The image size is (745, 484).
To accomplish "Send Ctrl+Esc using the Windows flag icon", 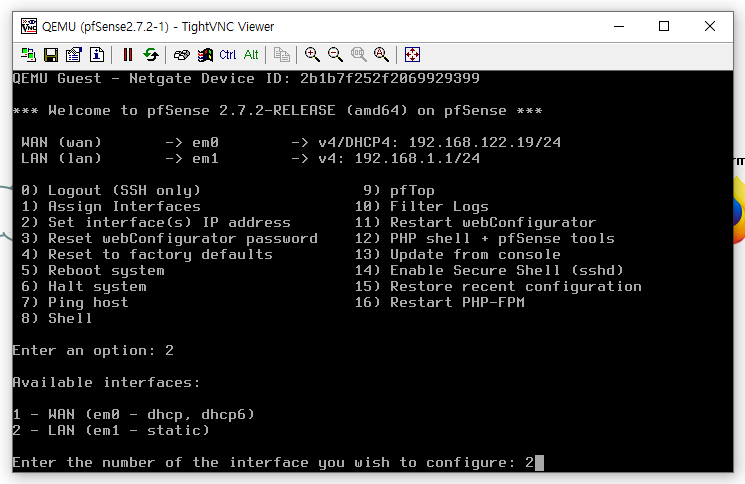I will coord(205,55).
